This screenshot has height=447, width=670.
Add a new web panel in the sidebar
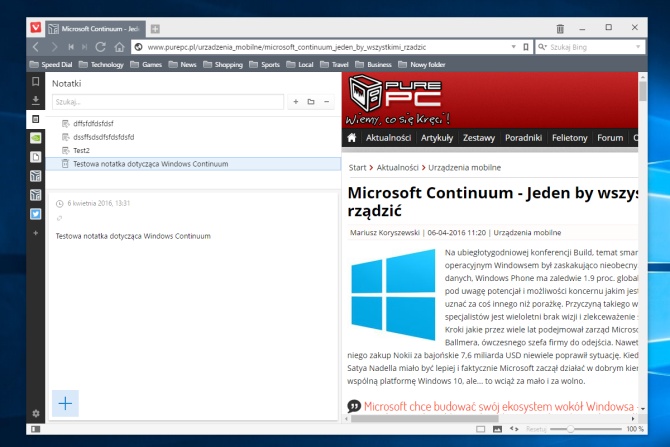35,233
